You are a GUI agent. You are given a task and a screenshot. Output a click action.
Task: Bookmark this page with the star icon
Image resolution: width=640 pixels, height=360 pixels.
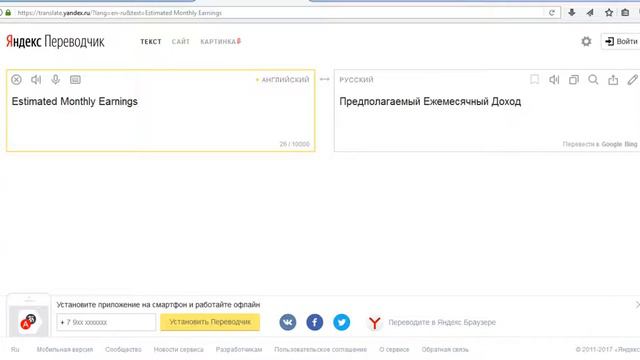pyautogui.click(x=609, y=13)
